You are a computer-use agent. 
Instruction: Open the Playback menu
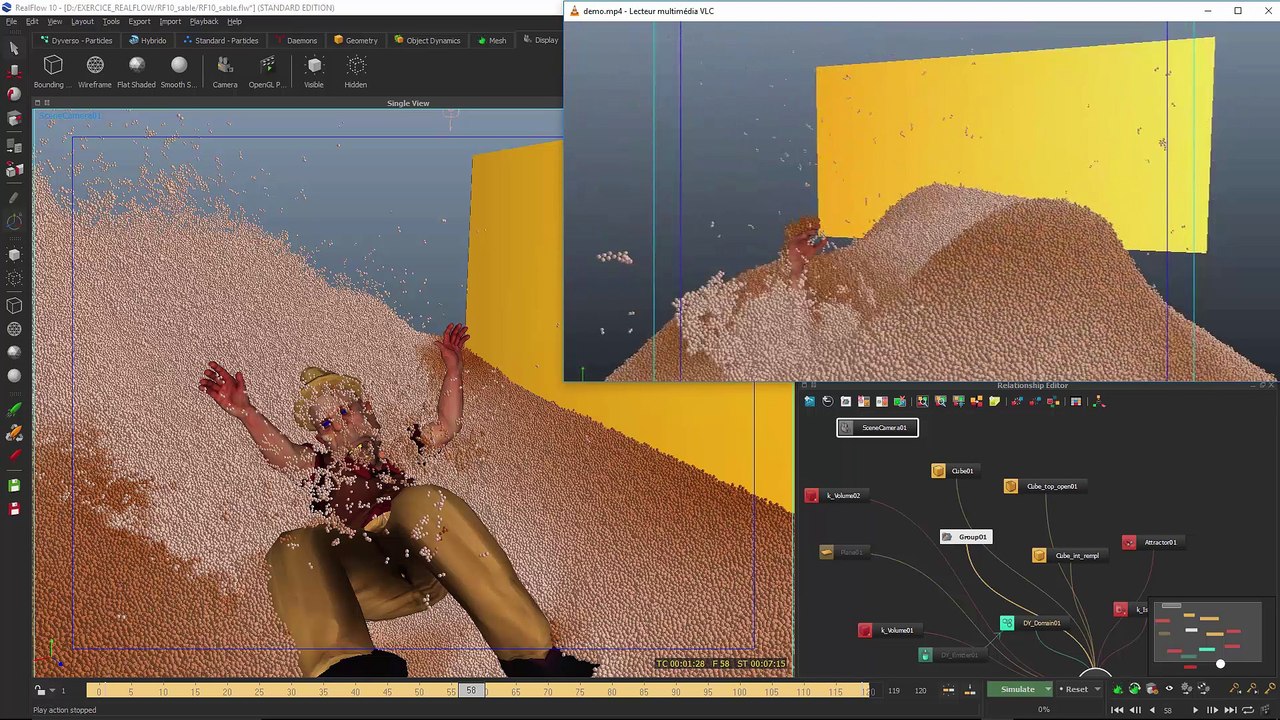tap(204, 21)
